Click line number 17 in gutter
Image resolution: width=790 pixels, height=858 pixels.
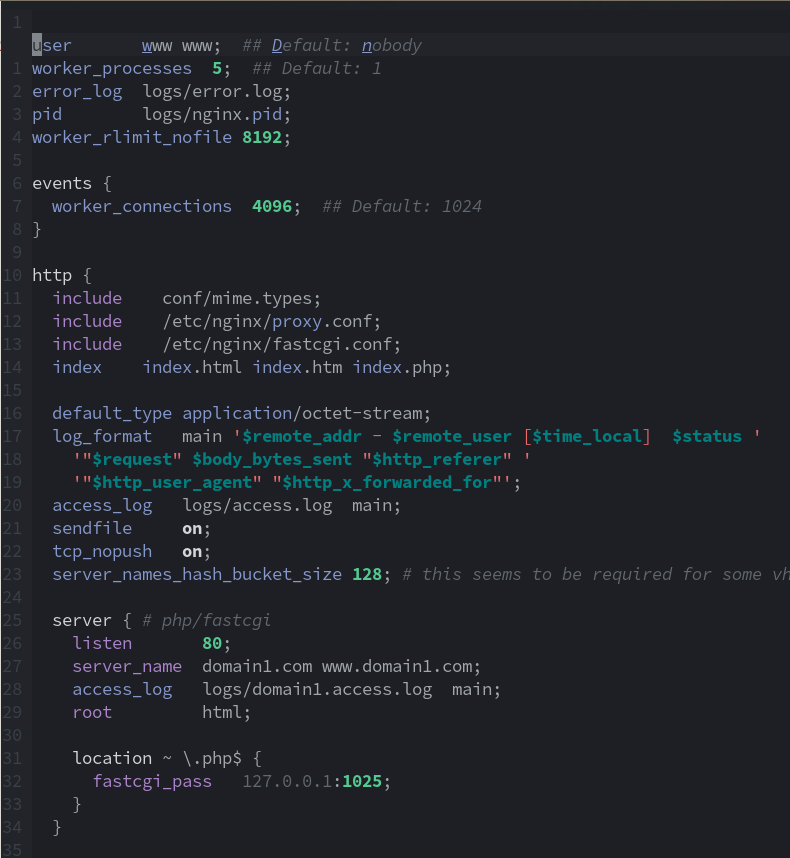click(12, 436)
